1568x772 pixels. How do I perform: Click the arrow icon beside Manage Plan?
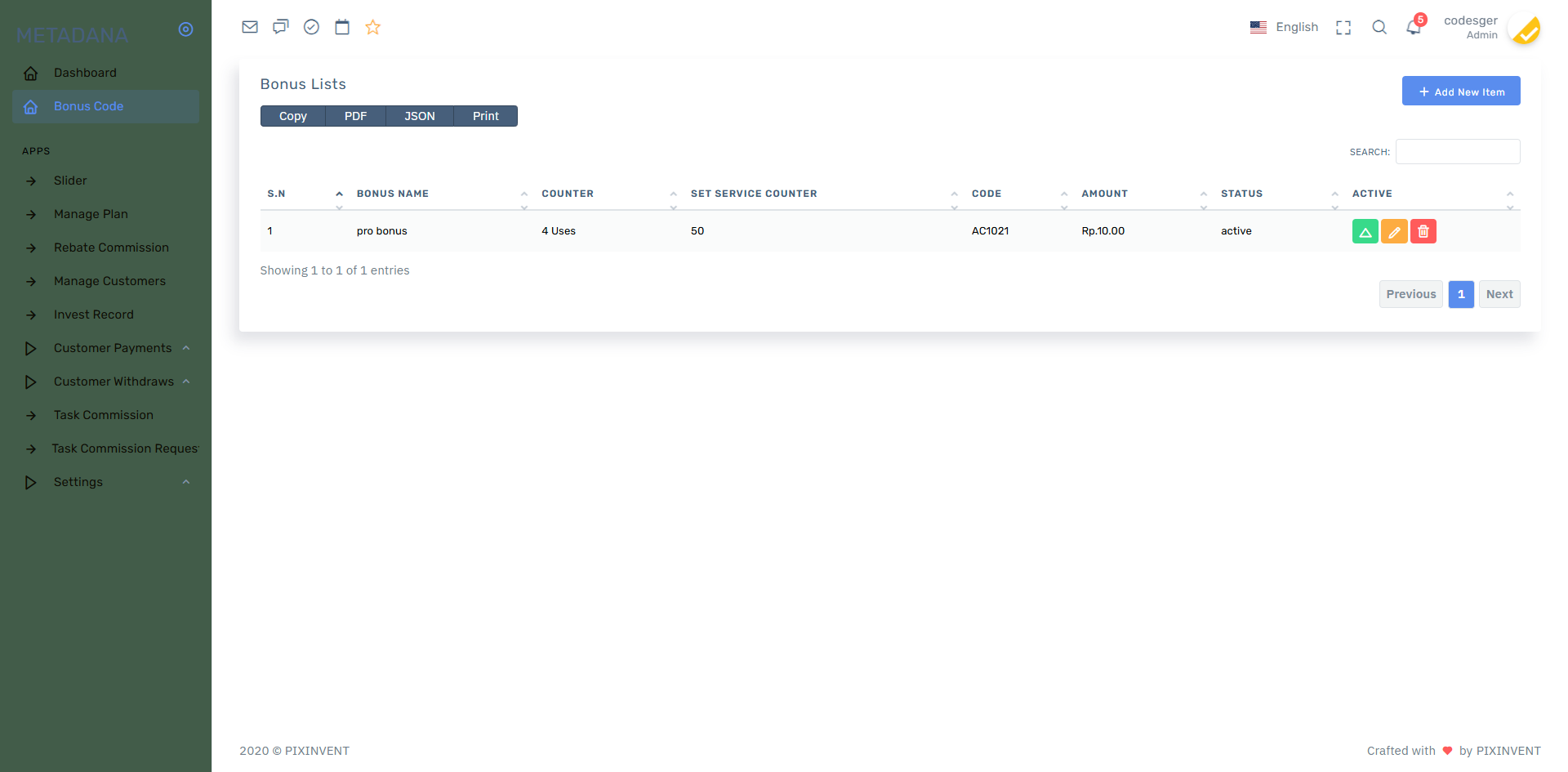click(x=31, y=215)
